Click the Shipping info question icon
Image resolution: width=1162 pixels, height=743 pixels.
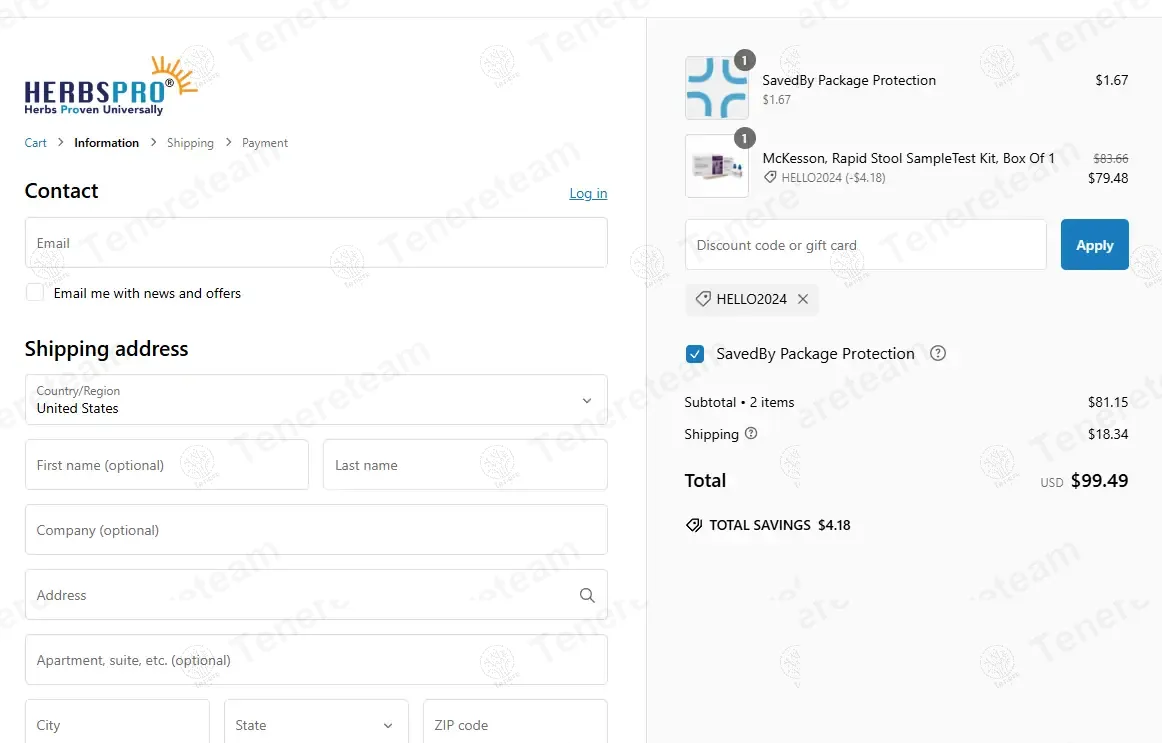tap(751, 434)
